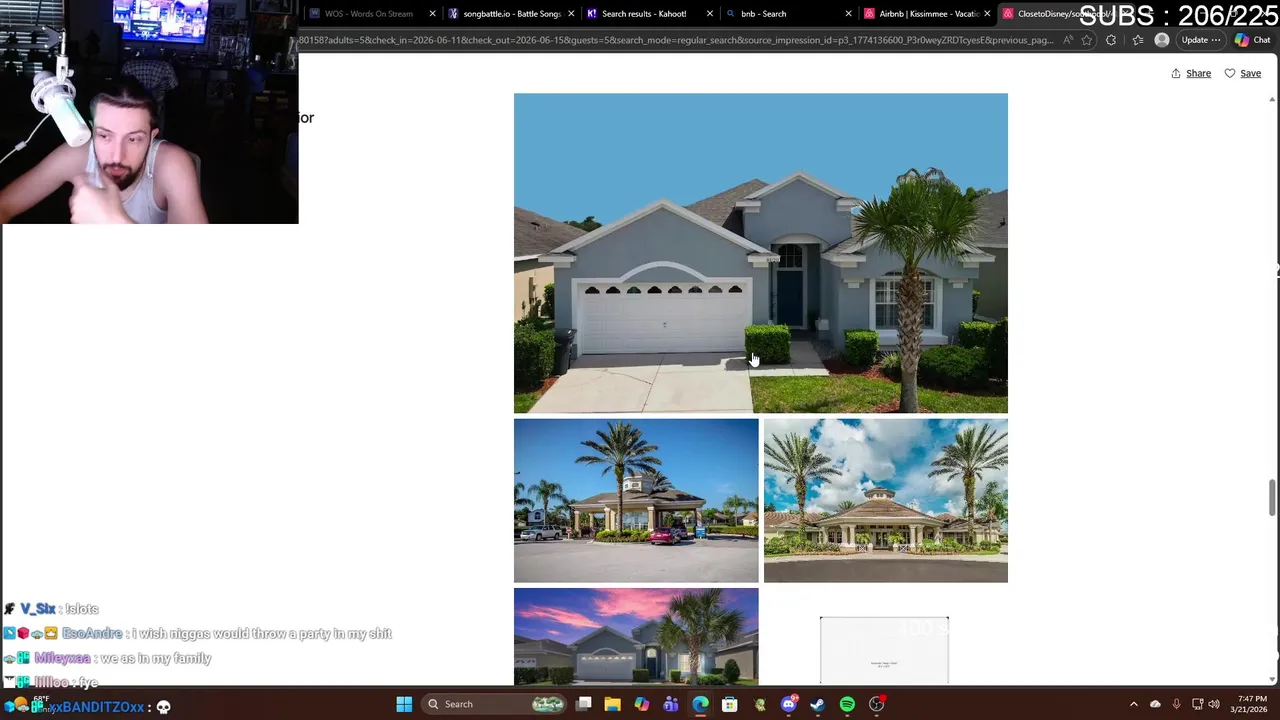
Task: Open the gated entrance photo with cars
Action: point(636,500)
